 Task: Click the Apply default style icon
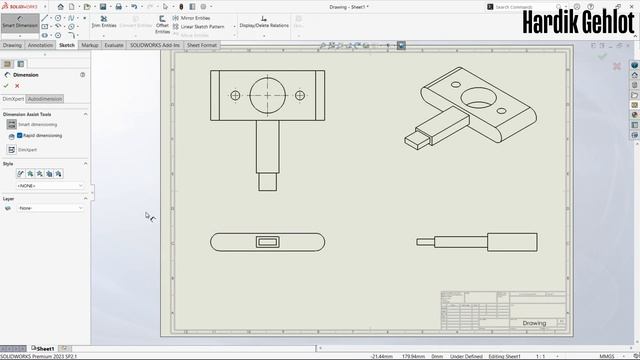(x=21, y=174)
